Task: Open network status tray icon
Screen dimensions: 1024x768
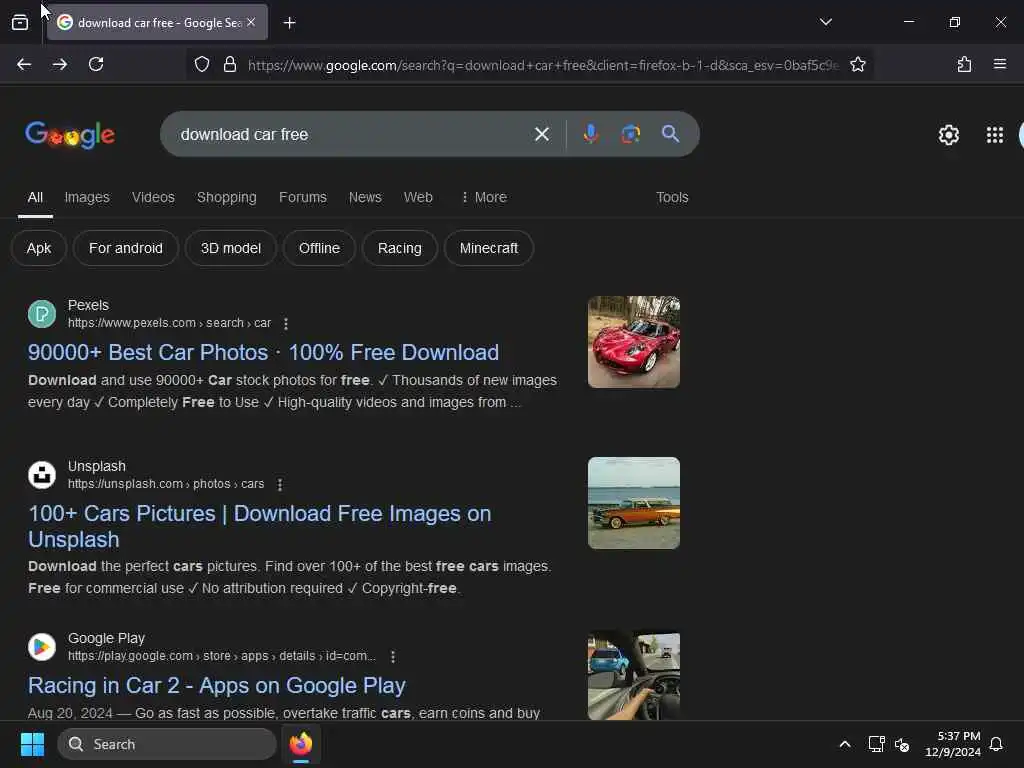Action: point(876,744)
